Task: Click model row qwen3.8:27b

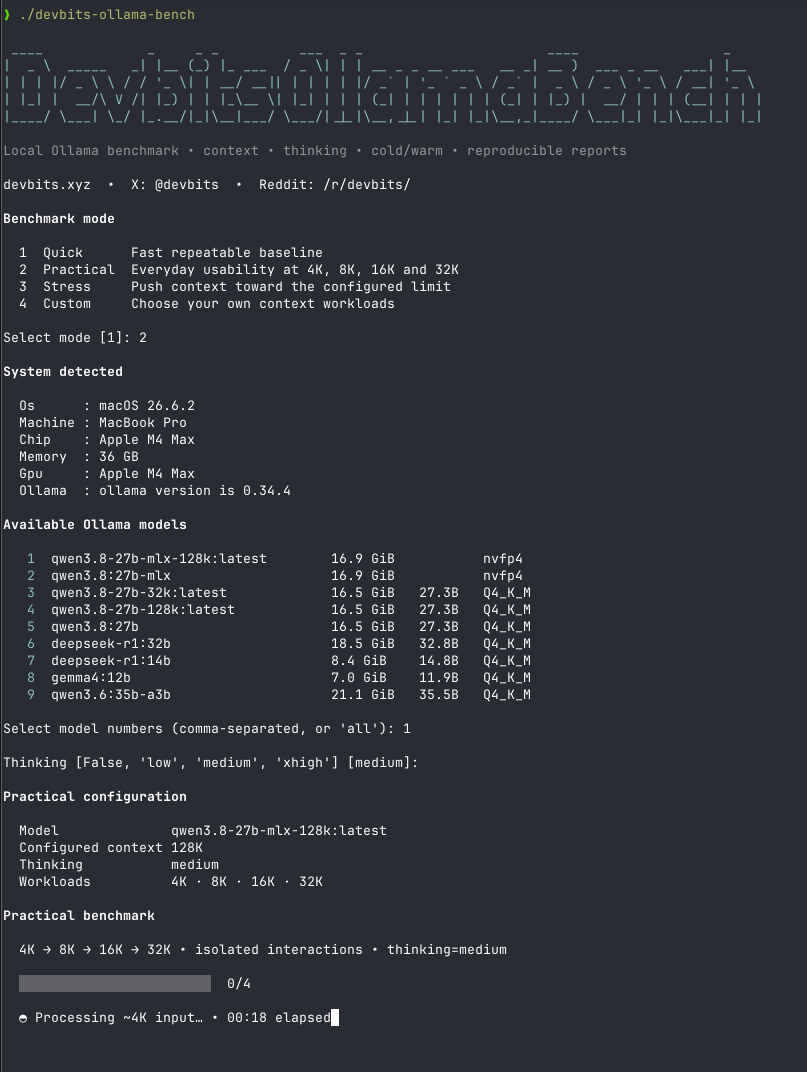Action: [x=279, y=627]
